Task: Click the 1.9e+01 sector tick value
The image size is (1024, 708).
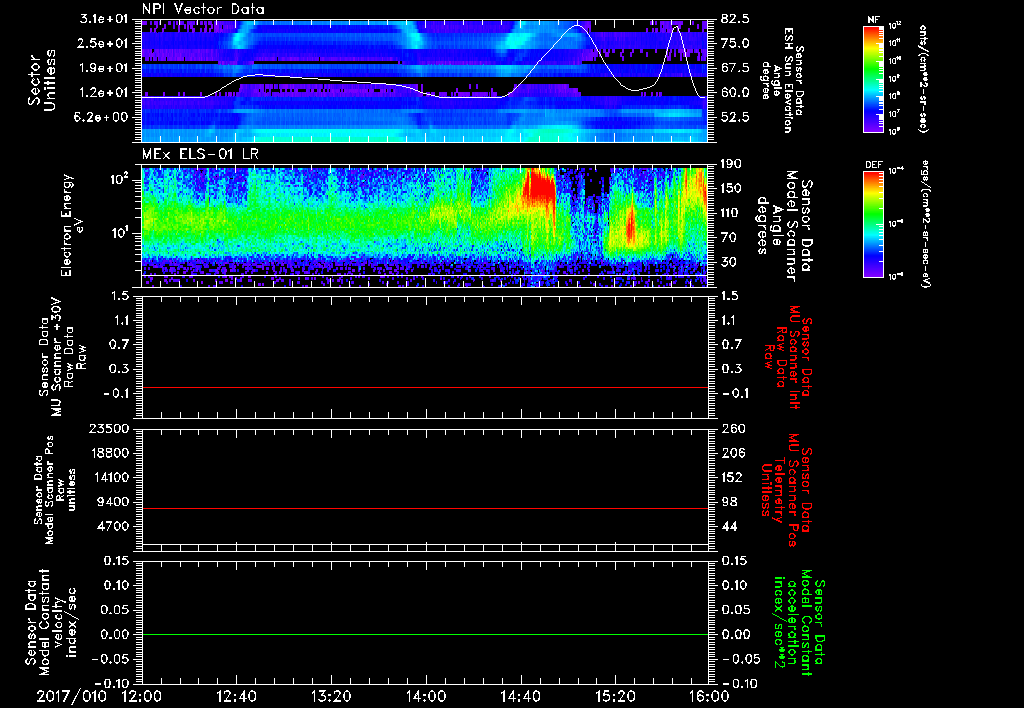Action: [103, 68]
